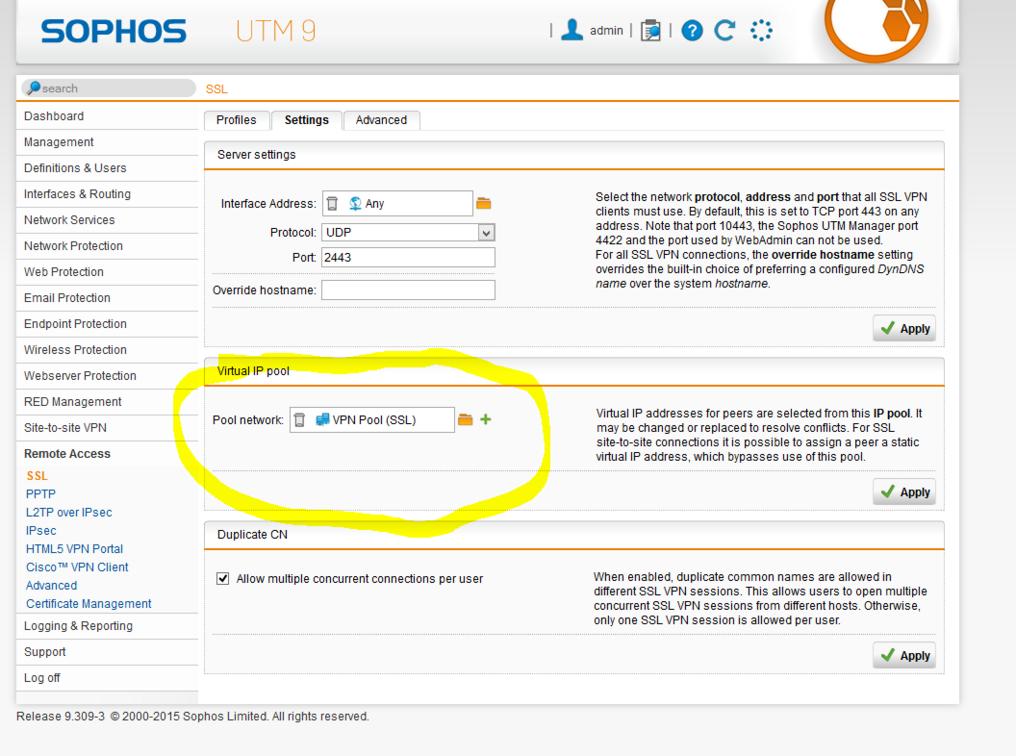This screenshot has height=756, width=1016.
Task: Open Wireless Protection menu
Action: [107, 349]
